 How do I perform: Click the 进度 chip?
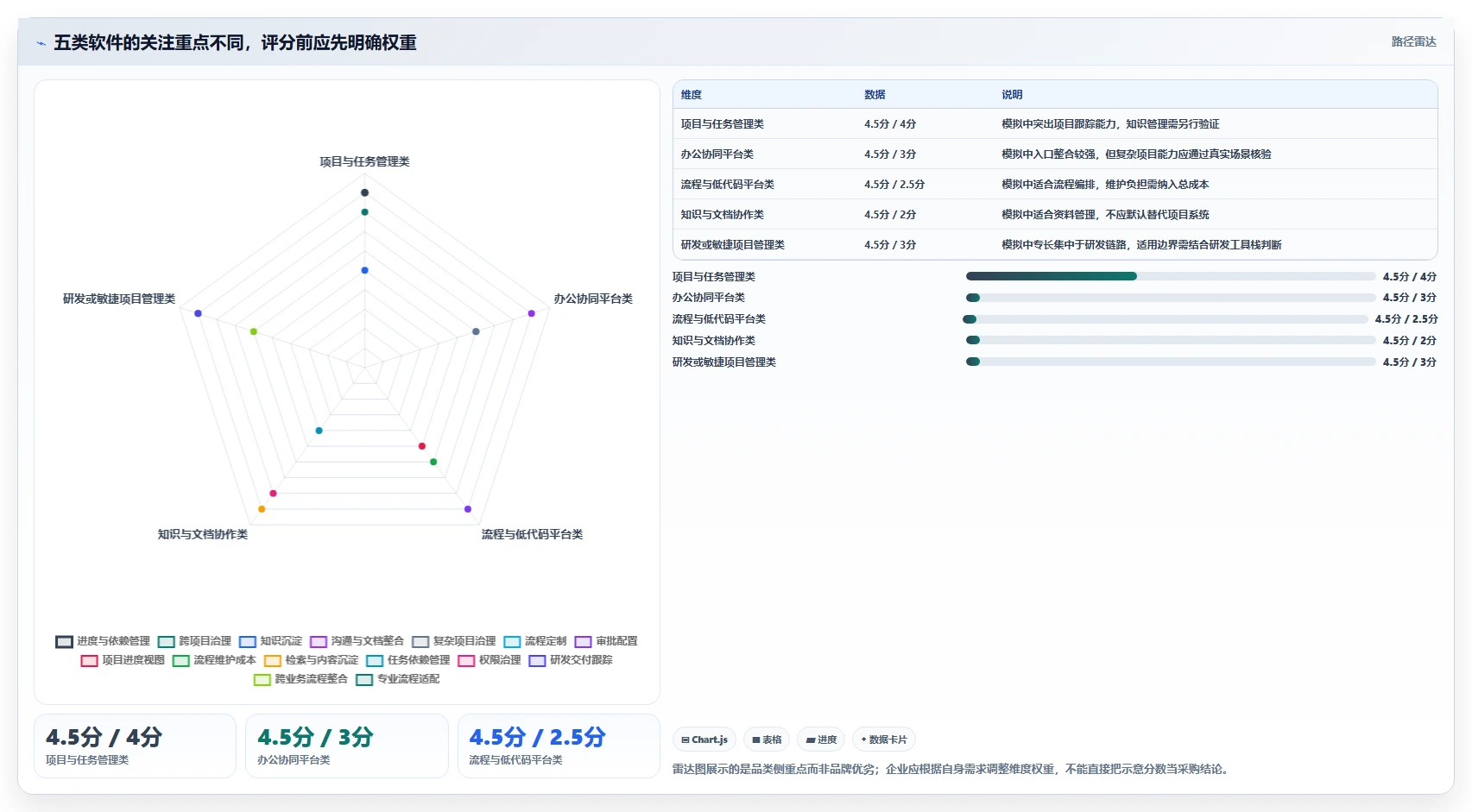821,740
